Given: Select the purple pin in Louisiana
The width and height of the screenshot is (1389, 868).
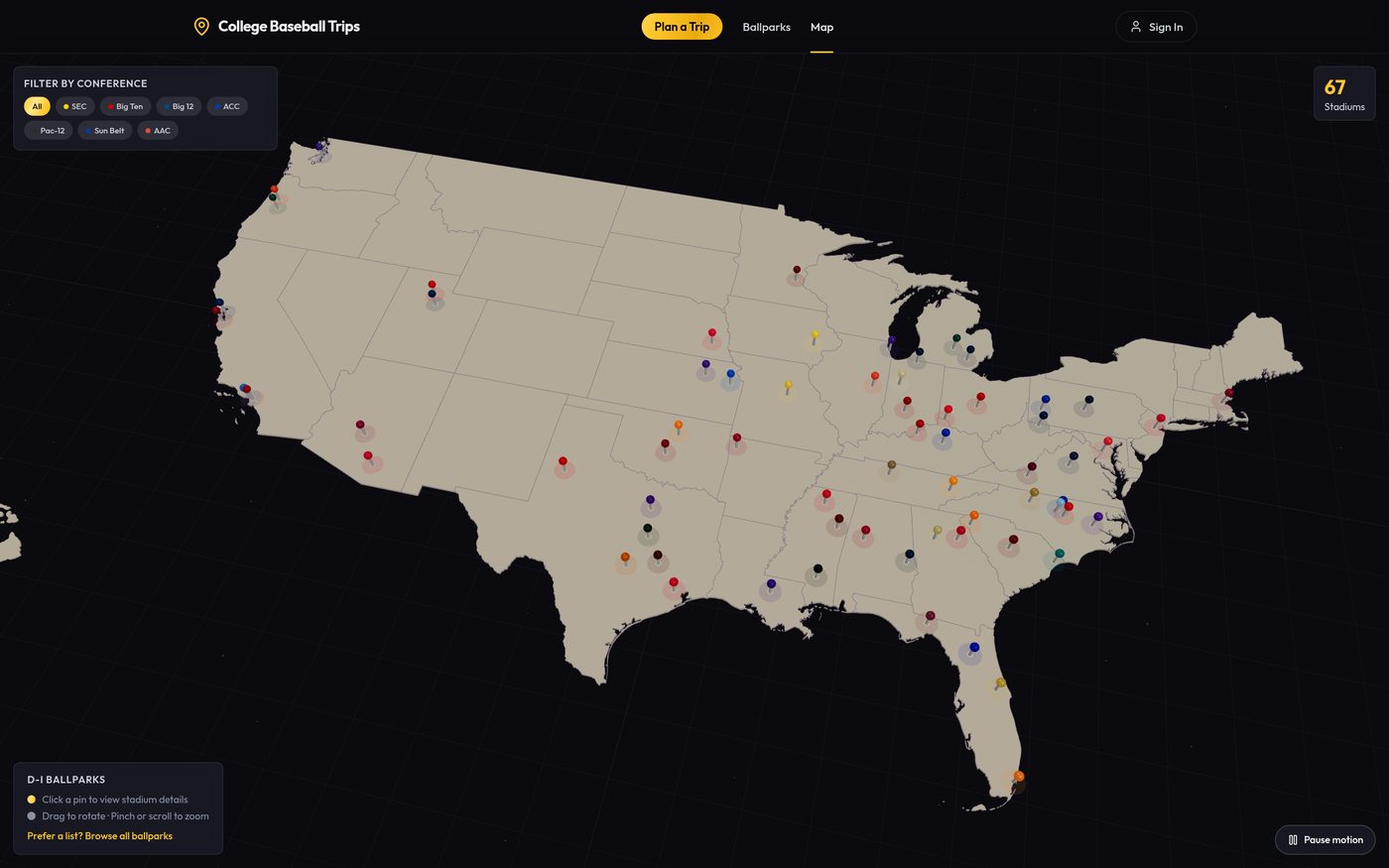Looking at the screenshot, I should [x=771, y=584].
